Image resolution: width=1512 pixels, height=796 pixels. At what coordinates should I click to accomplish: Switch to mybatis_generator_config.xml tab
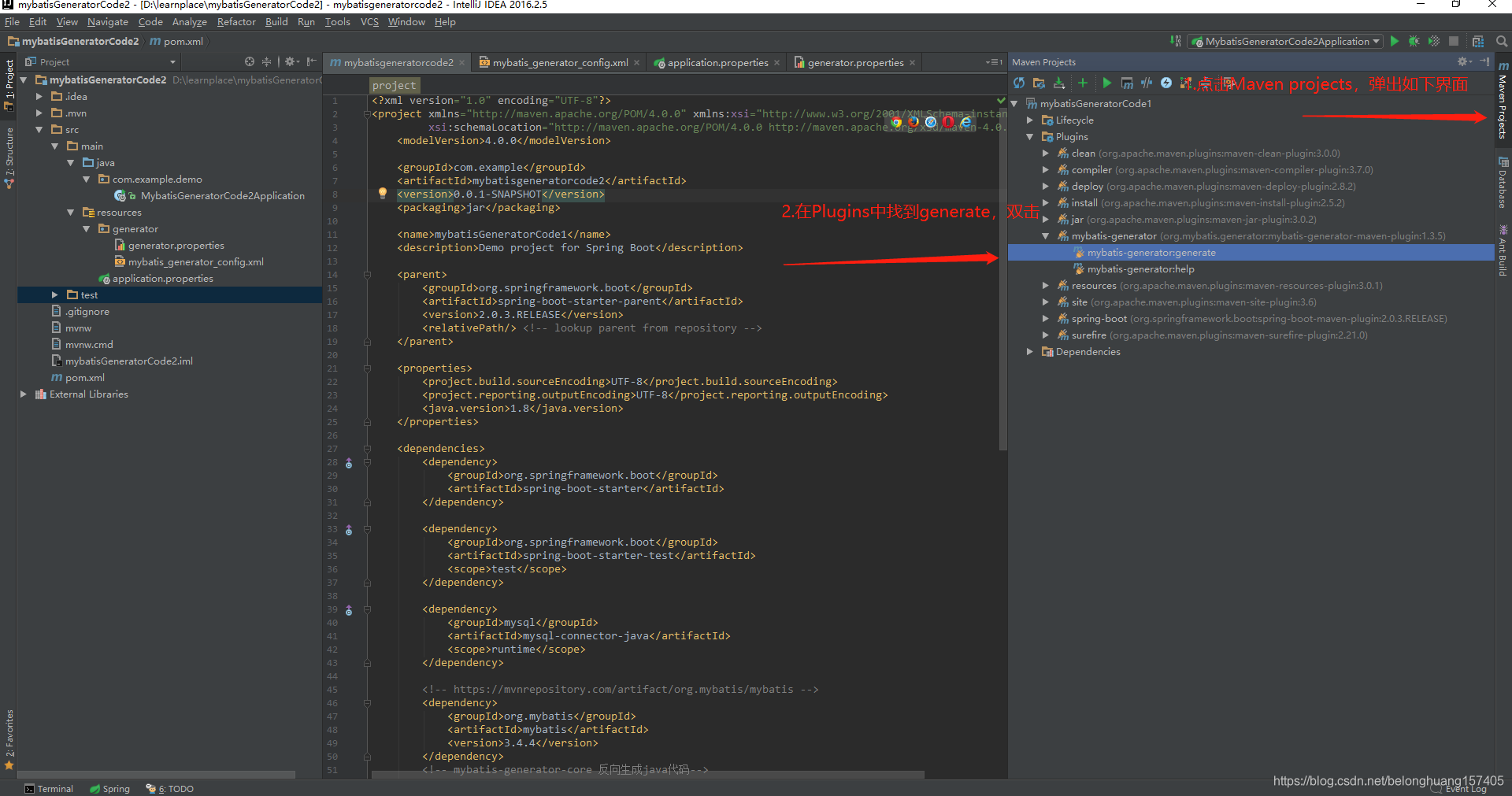(x=560, y=62)
